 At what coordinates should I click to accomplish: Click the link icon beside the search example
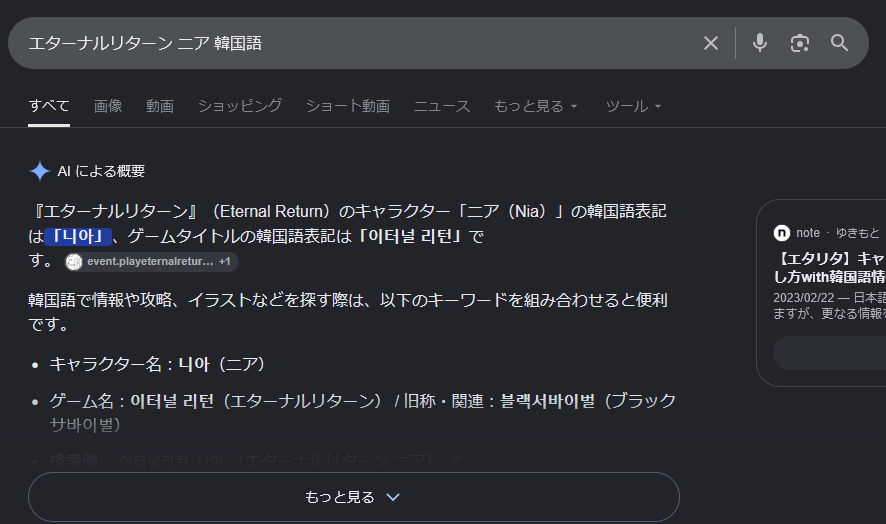(455, 461)
